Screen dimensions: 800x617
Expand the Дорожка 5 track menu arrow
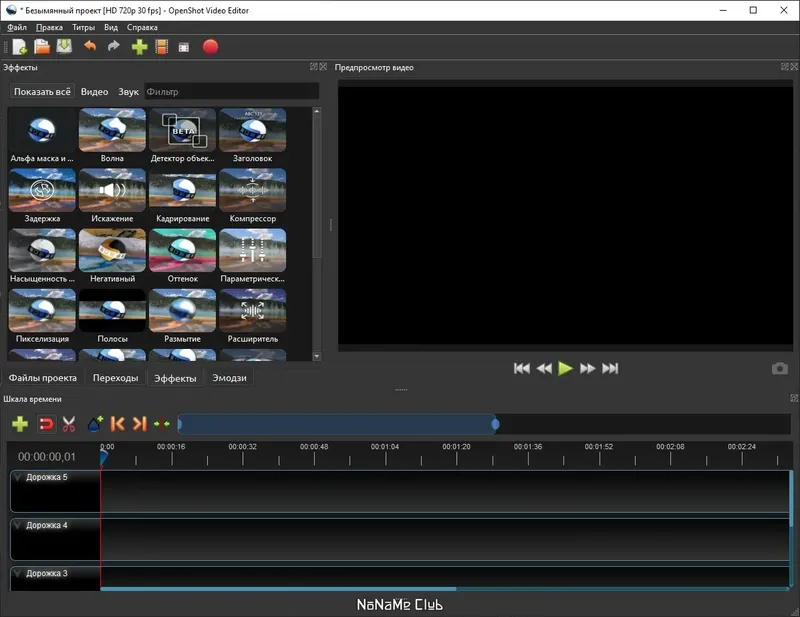point(17,477)
